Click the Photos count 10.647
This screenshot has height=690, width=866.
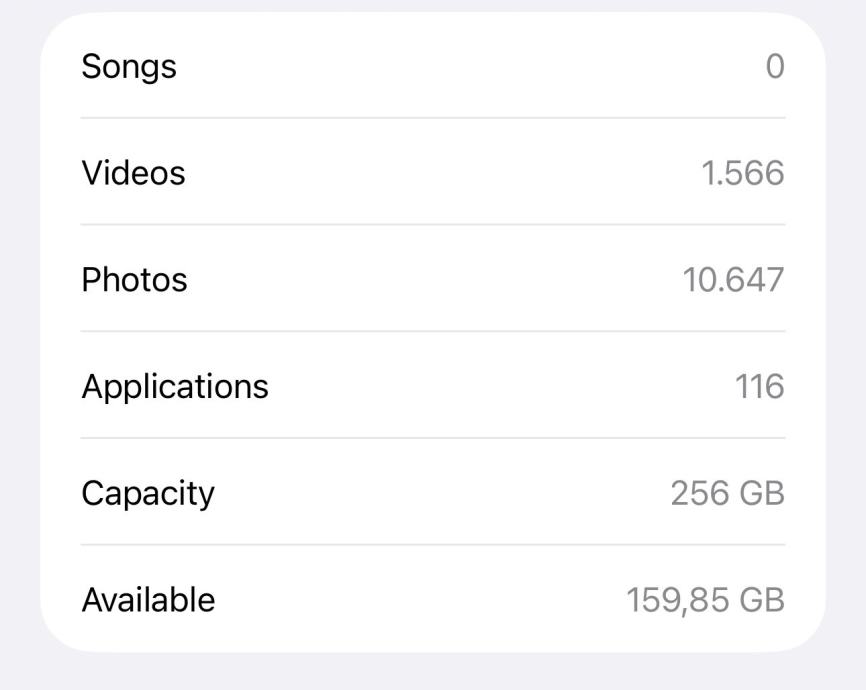[733, 280]
